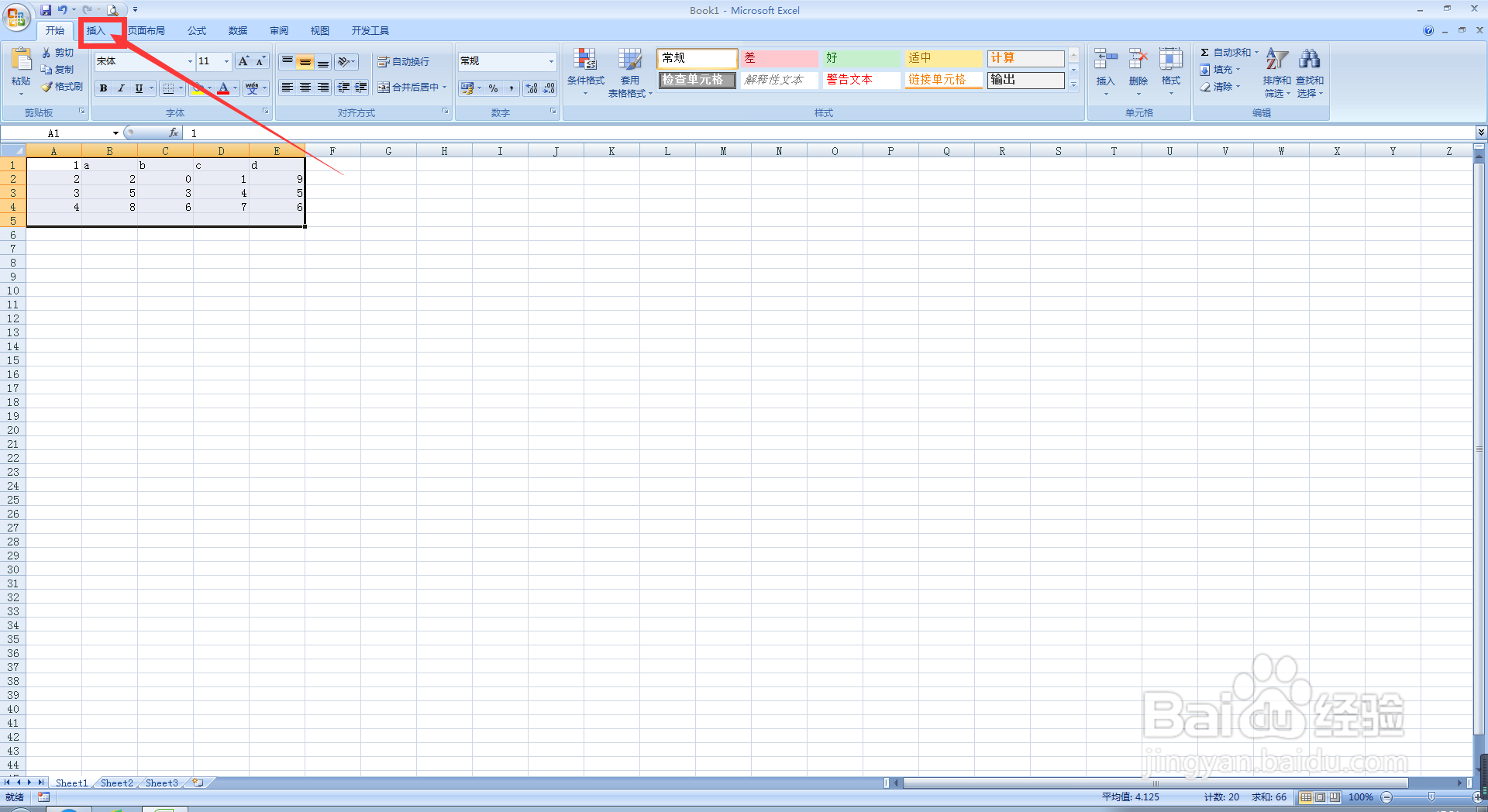This screenshot has height=812, width=1488.
Task: Open the Name Box dropdown arrow
Action: (x=115, y=133)
